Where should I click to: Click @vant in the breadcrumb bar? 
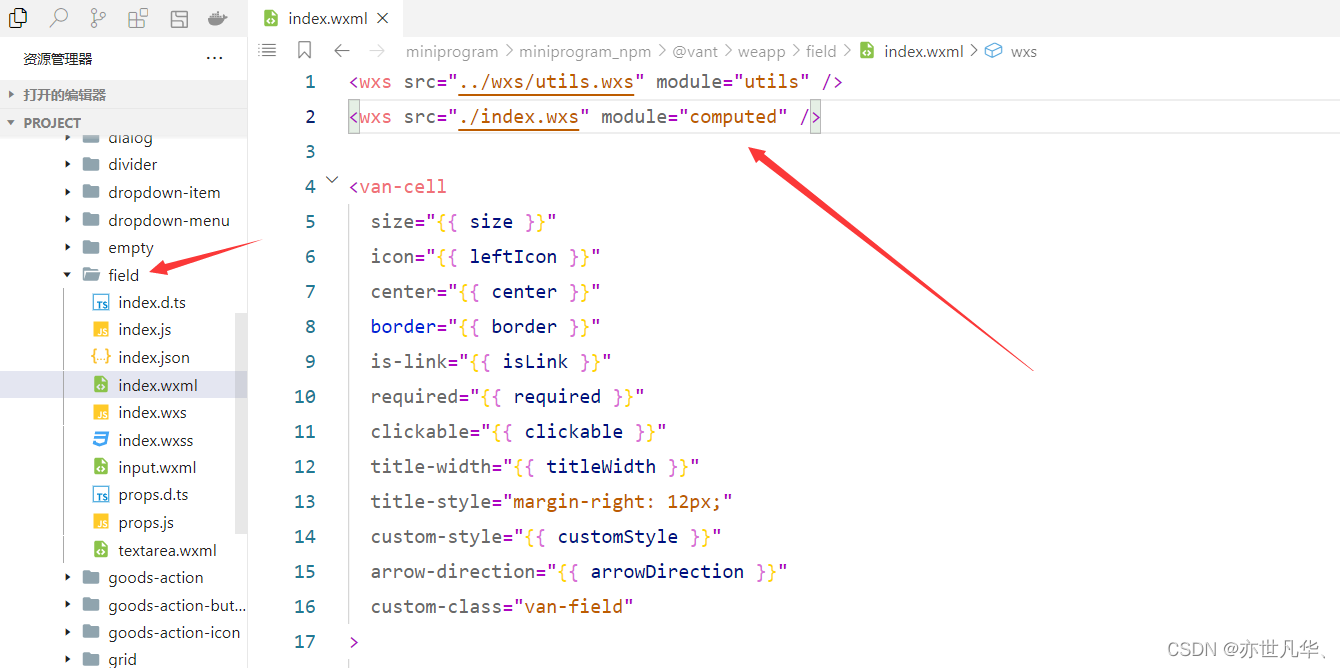pos(696,51)
